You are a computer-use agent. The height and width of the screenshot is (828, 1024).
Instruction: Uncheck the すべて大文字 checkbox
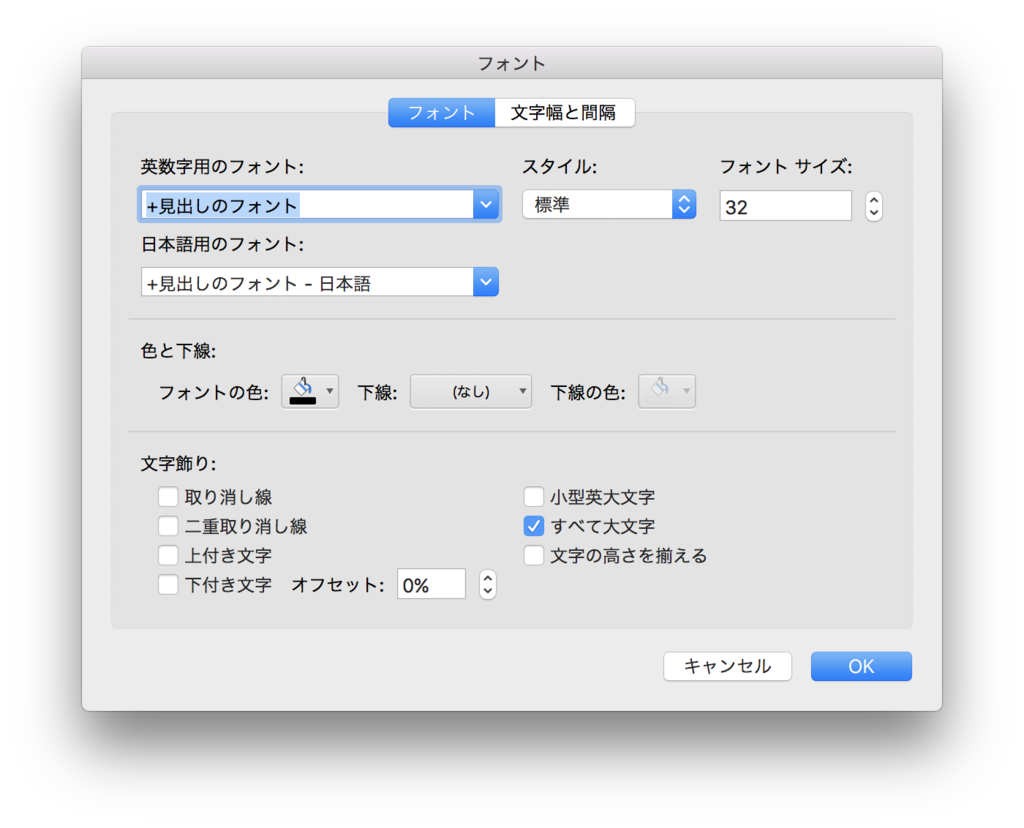tap(534, 526)
